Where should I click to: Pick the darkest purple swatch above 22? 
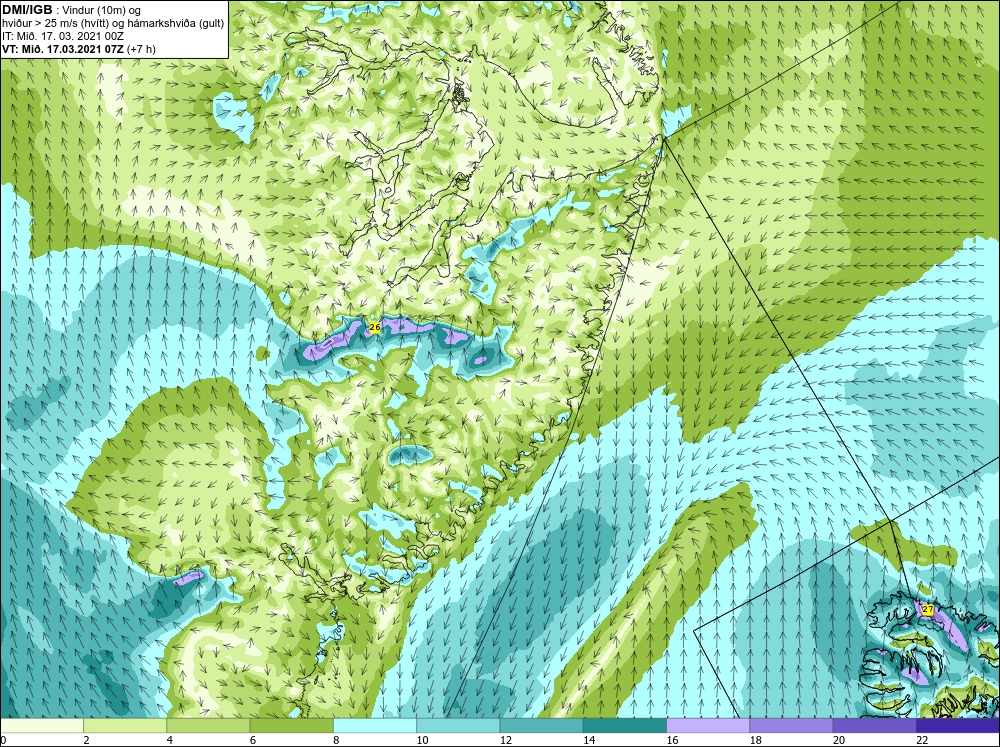click(958, 726)
